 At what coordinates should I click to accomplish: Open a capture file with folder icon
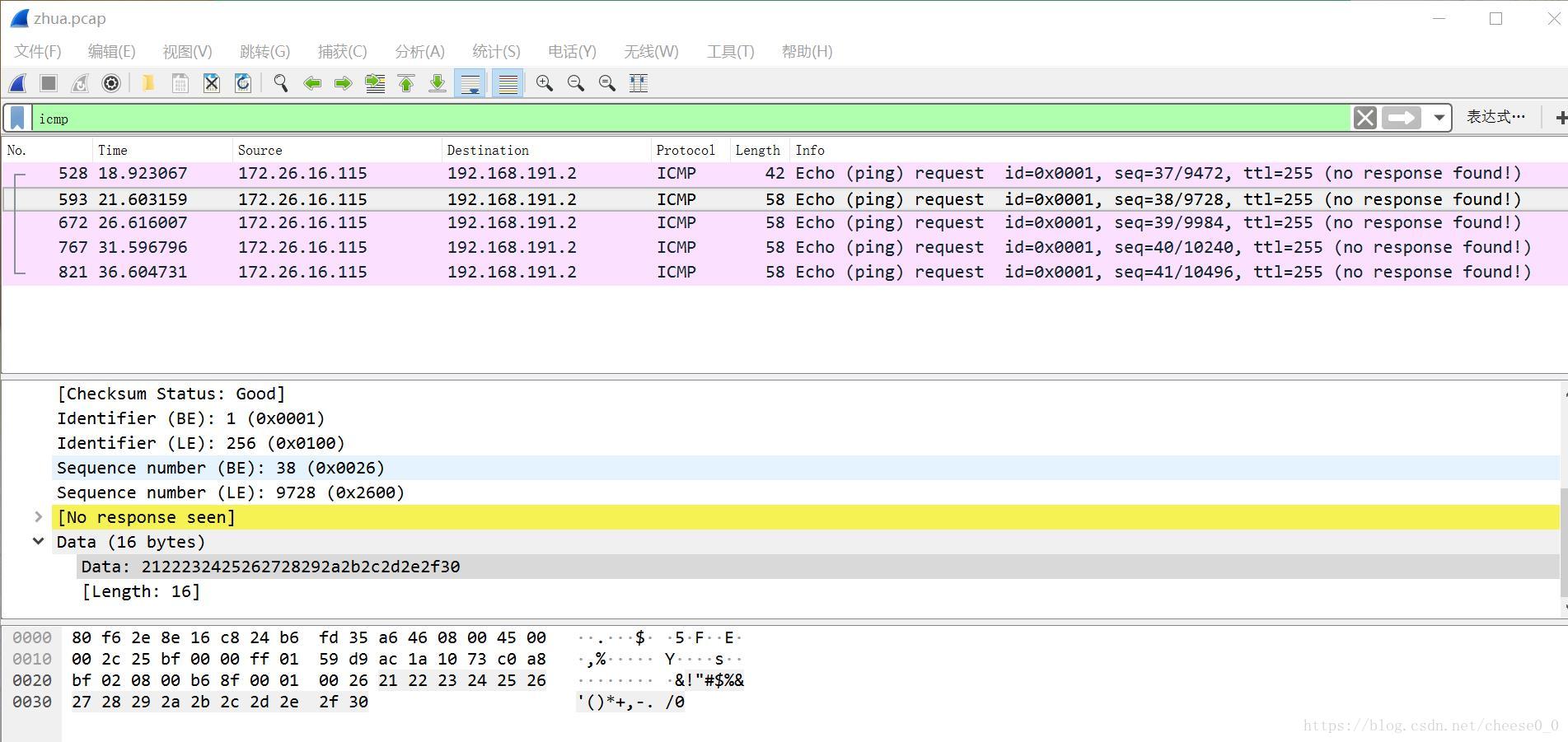coord(148,83)
